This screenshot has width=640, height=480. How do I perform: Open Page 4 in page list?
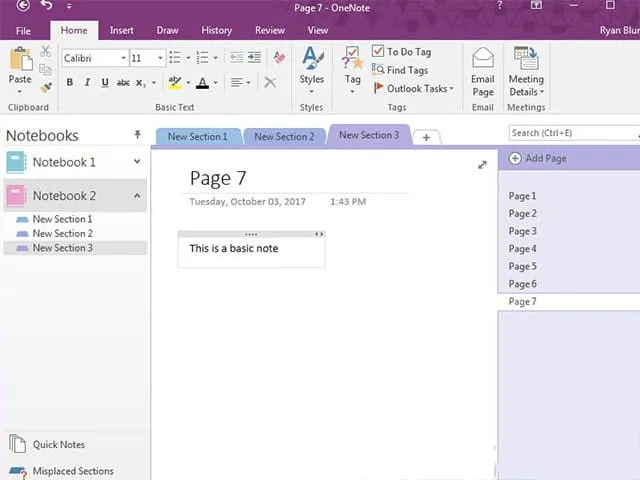[522, 249]
